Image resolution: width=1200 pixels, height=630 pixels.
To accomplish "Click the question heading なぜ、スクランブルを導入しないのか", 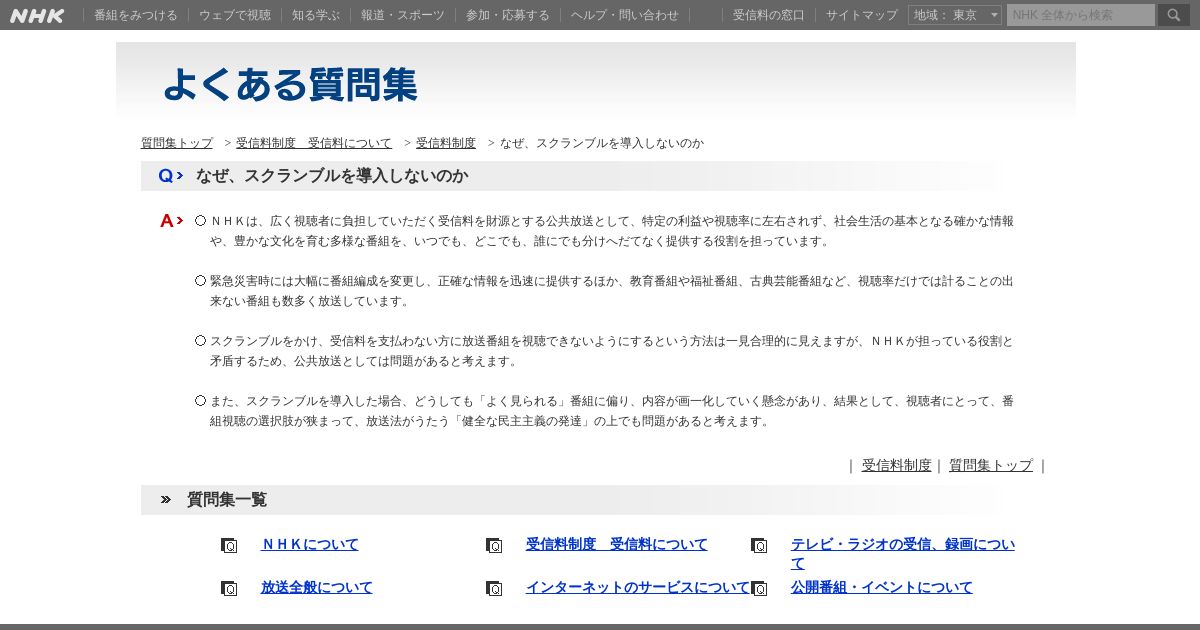I will (x=332, y=176).
